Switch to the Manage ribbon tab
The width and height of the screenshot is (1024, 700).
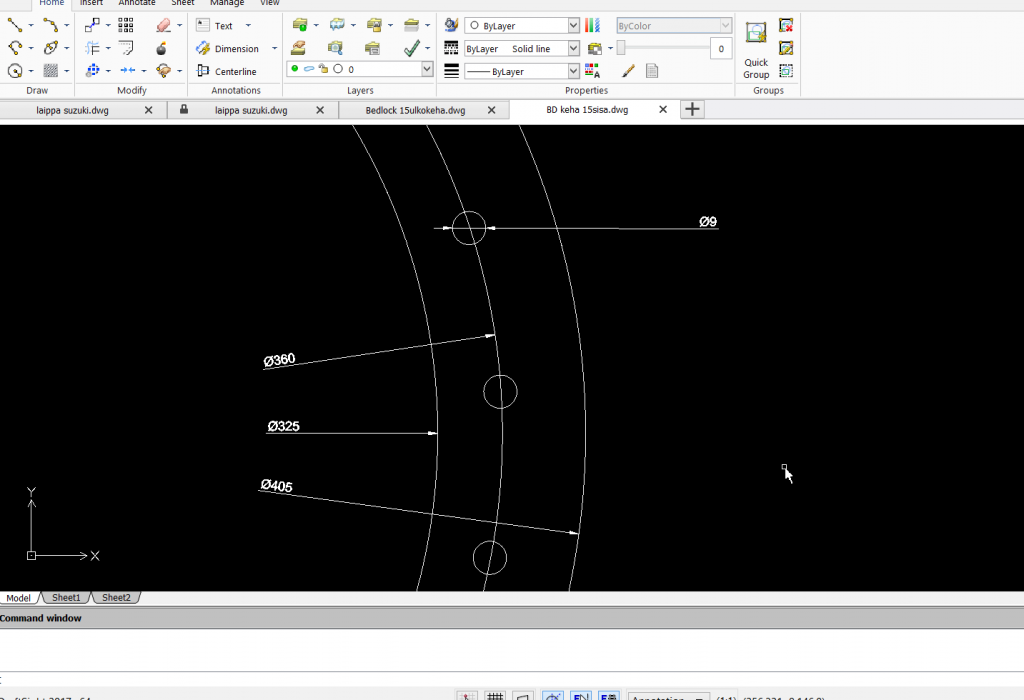tap(227, 3)
